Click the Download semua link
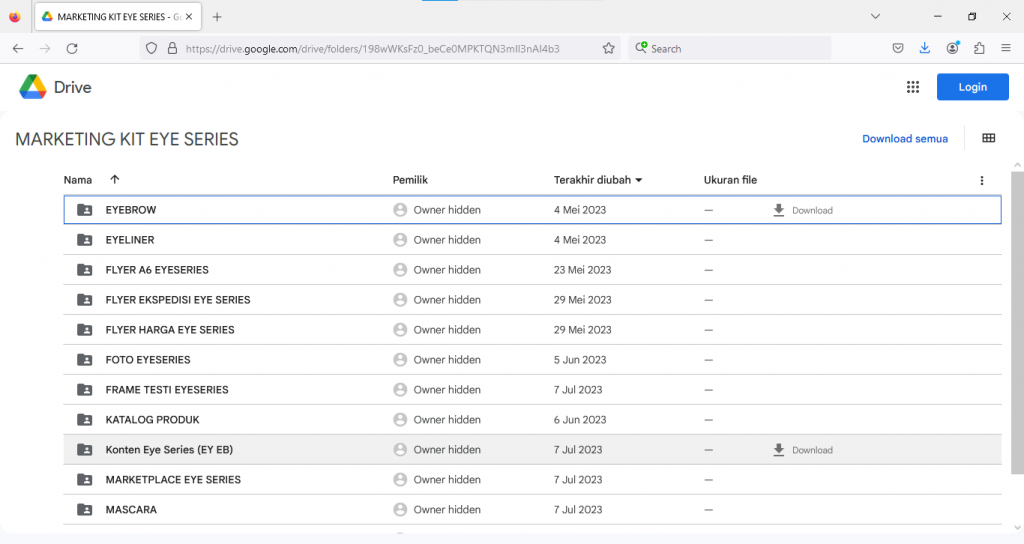Viewport: 1024px width, 544px height. [904, 139]
